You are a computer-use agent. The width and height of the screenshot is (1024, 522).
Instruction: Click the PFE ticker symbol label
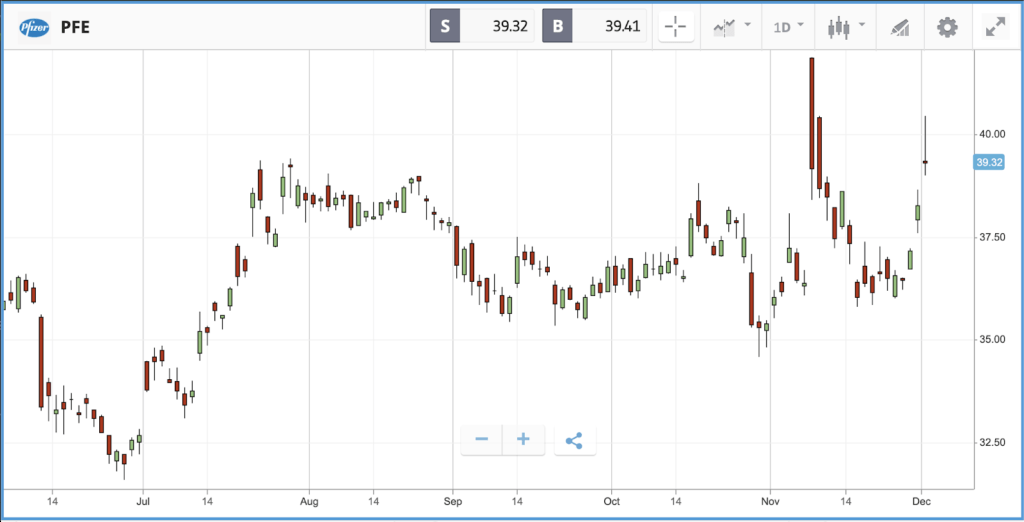pyautogui.click(x=74, y=27)
